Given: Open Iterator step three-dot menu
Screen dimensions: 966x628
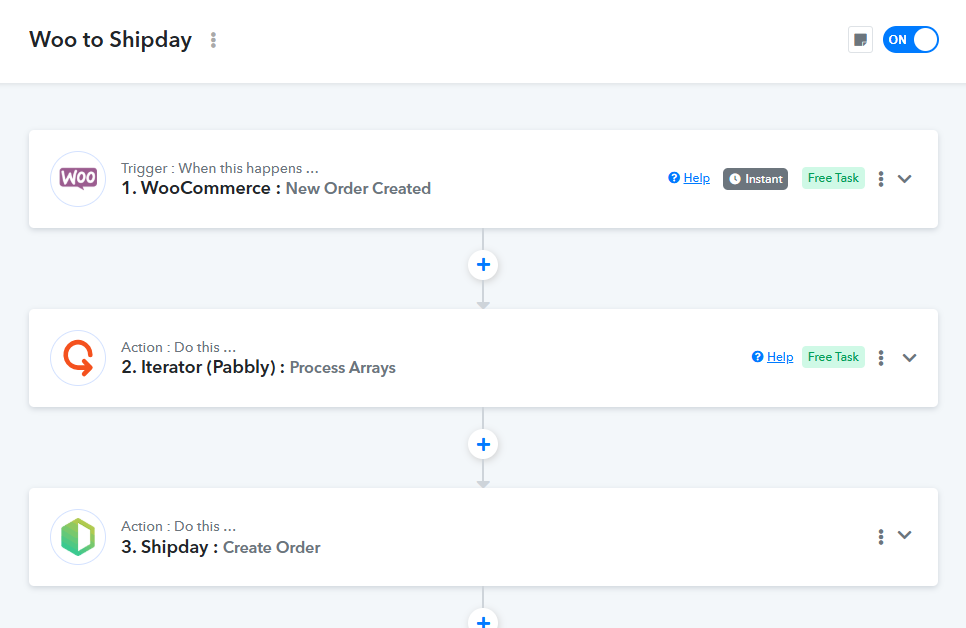Looking at the screenshot, I should point(881,358).
